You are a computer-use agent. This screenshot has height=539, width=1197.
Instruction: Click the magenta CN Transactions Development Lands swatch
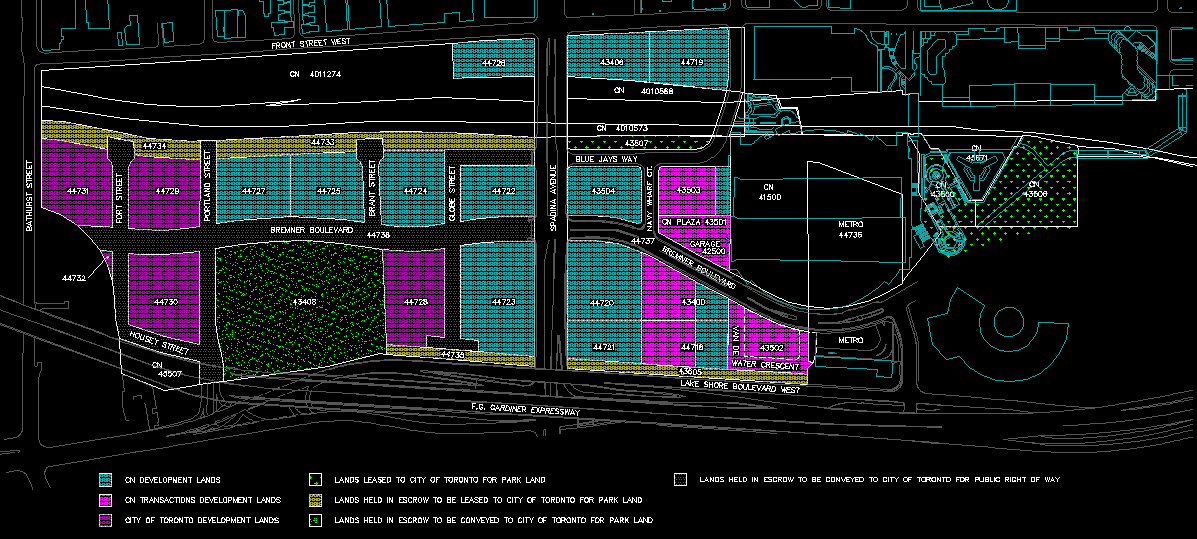pyautogui.click(x=105, y=500)
